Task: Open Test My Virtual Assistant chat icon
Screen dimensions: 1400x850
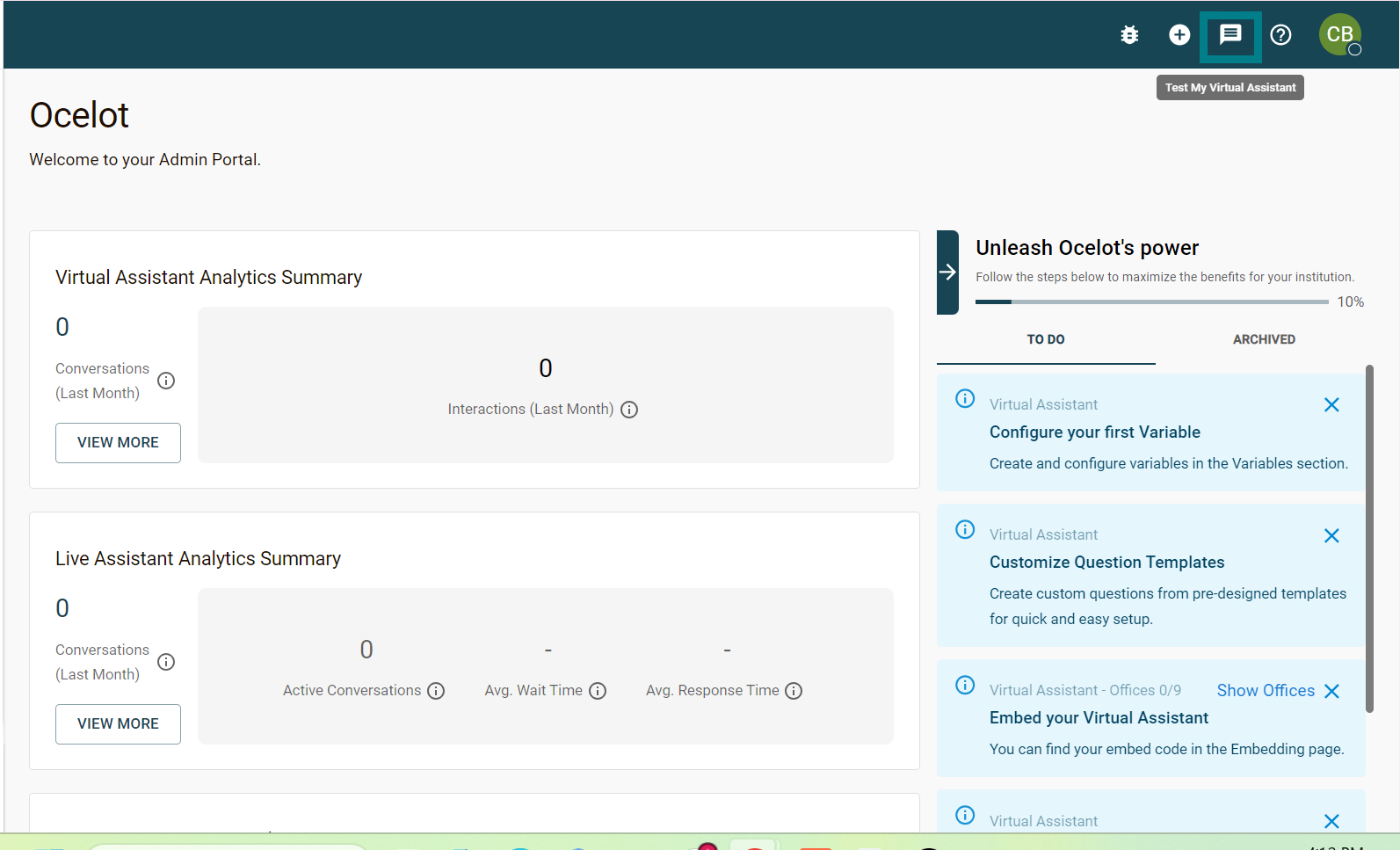Action: (x=1230, y=35)
